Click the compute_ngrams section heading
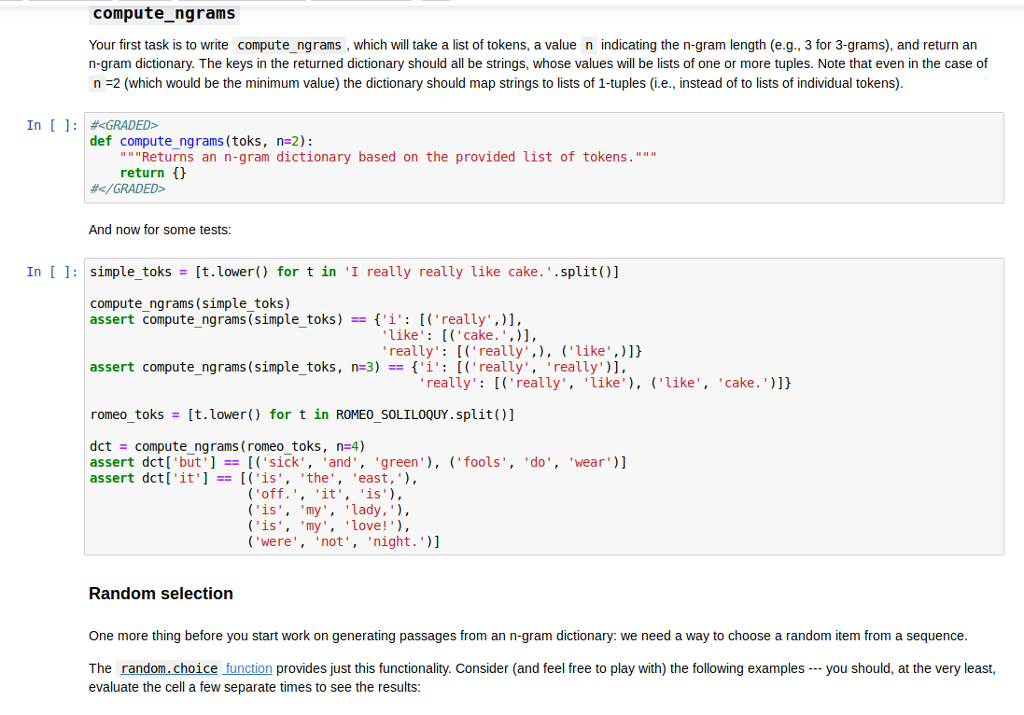Viewport: 1024px width, 715px height. click(x=163, y=13)
